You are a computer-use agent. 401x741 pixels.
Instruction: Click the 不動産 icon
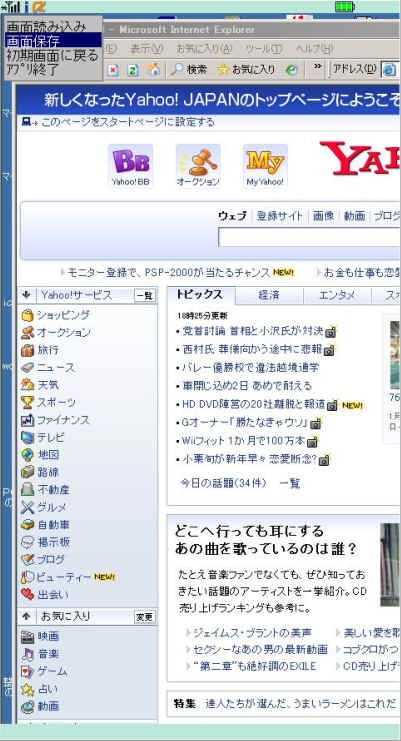coord(28,490)
